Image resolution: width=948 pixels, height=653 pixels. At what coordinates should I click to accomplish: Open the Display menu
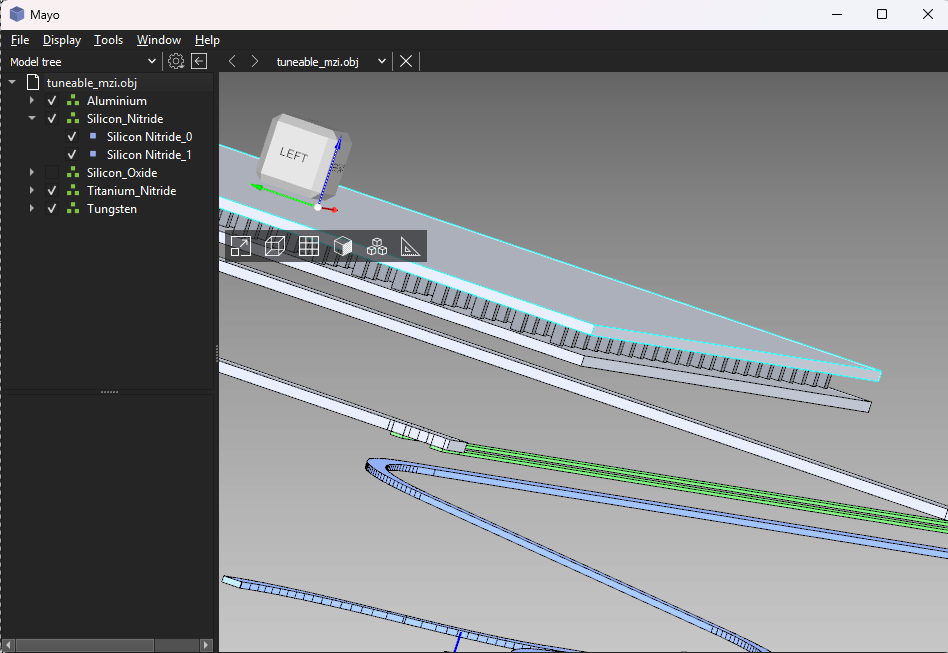pos(61,40)
